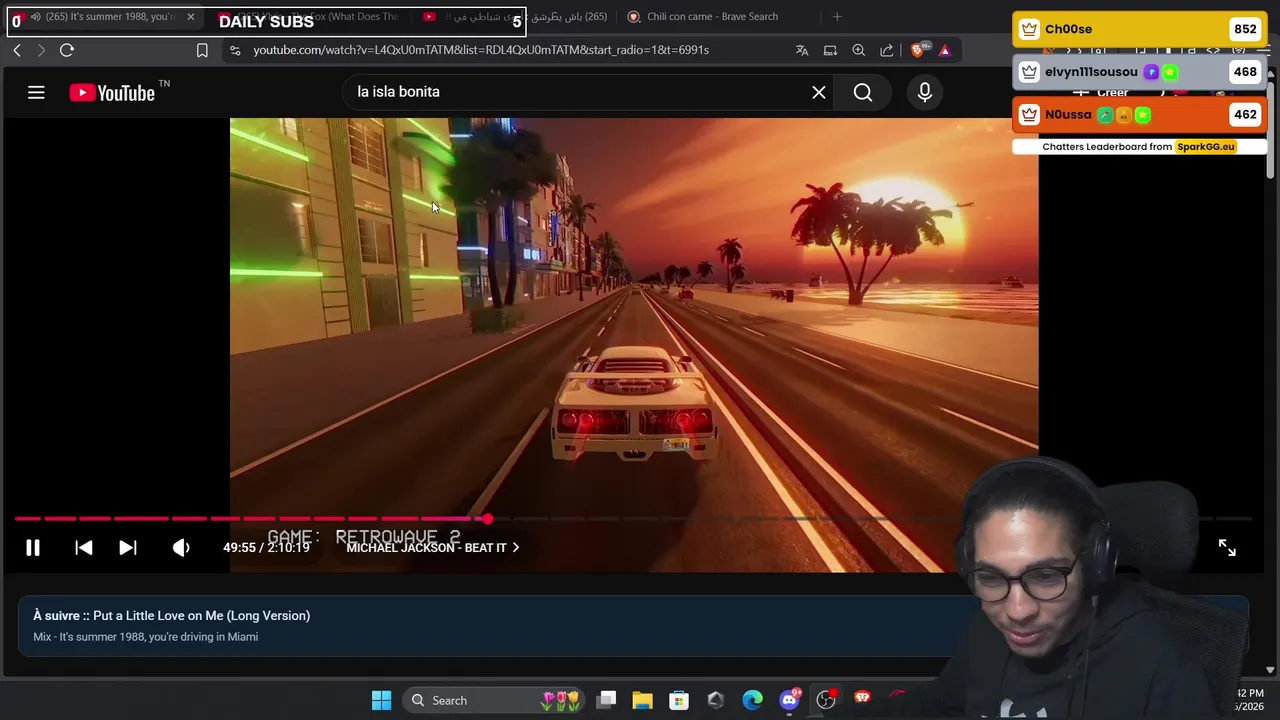Close the 'It's summer 1988' tab

(190, 17)
